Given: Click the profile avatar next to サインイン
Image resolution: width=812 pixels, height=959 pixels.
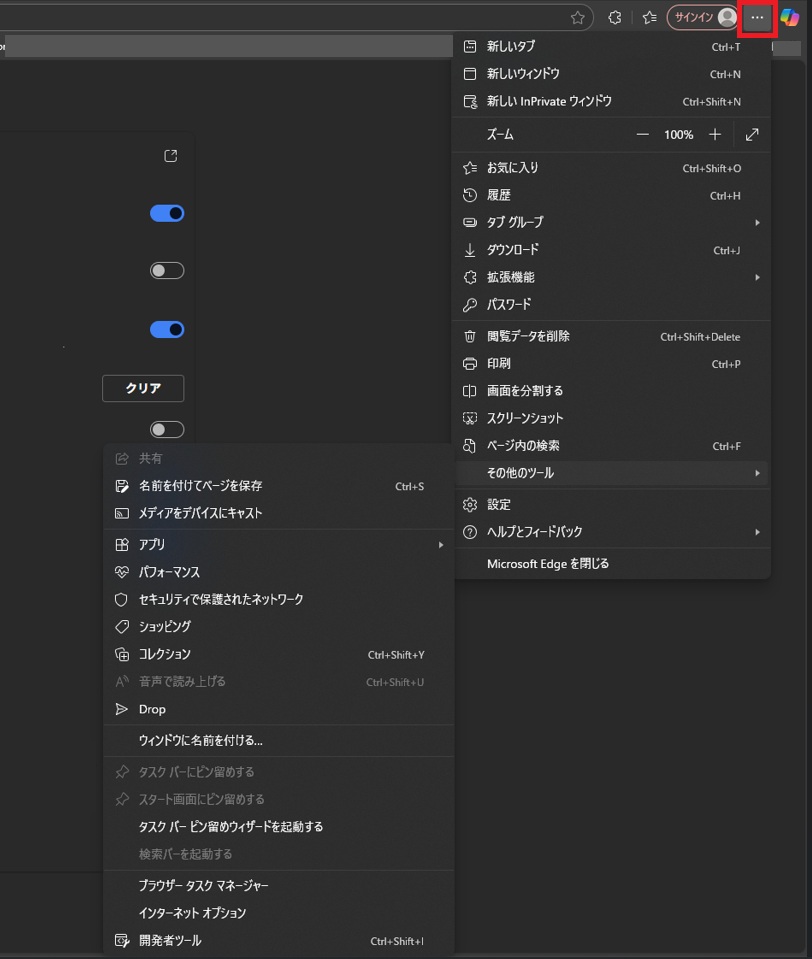Looking at the screenshot, I should (727, 18).
